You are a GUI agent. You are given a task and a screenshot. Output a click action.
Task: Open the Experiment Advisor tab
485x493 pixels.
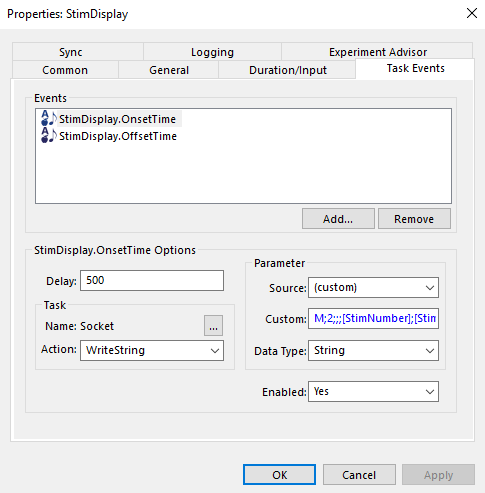(378, 52)
